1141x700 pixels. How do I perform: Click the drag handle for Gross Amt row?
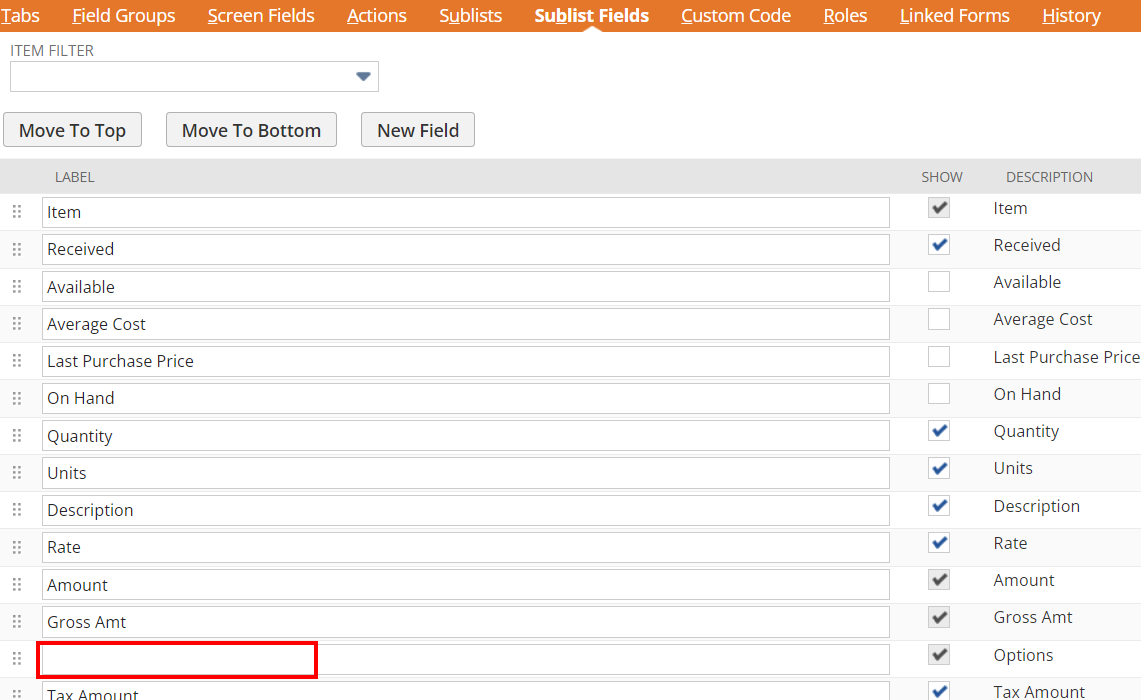pyautogui.click(x=17, y=622)
